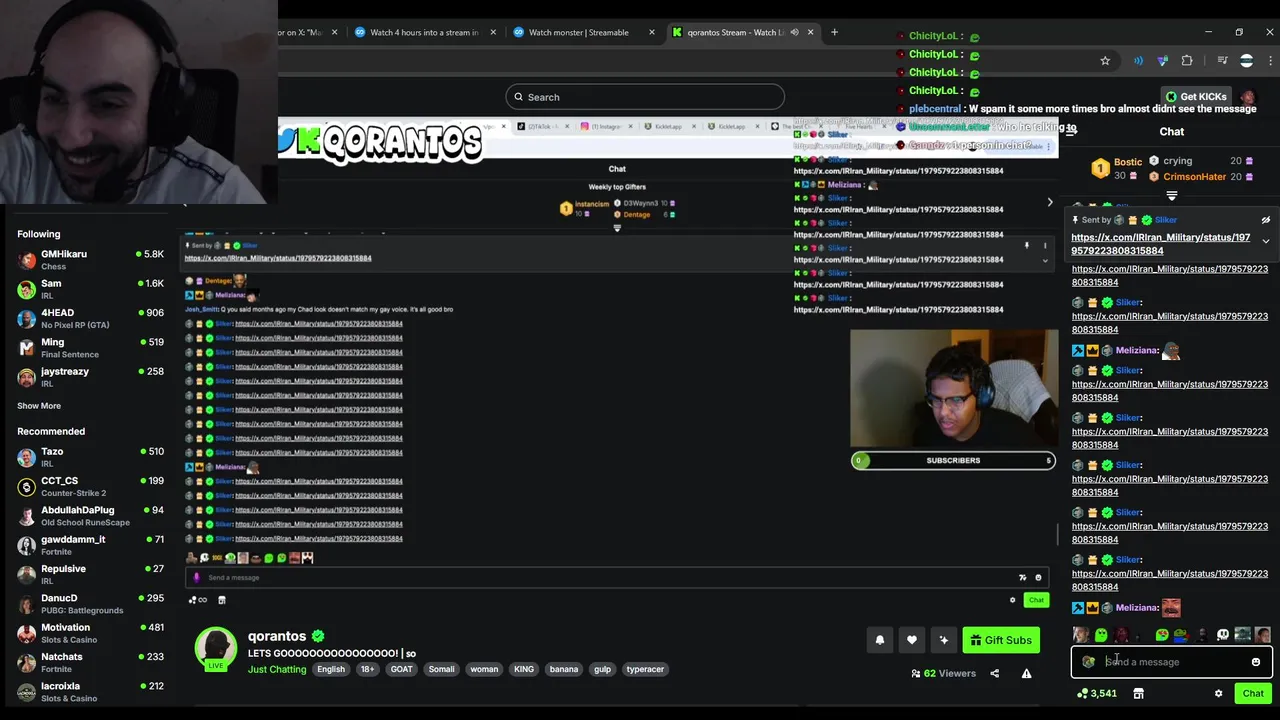Mute the qorantos Stream tab audio
Screen dimensions: 1280x720
(x=795, y=32)
